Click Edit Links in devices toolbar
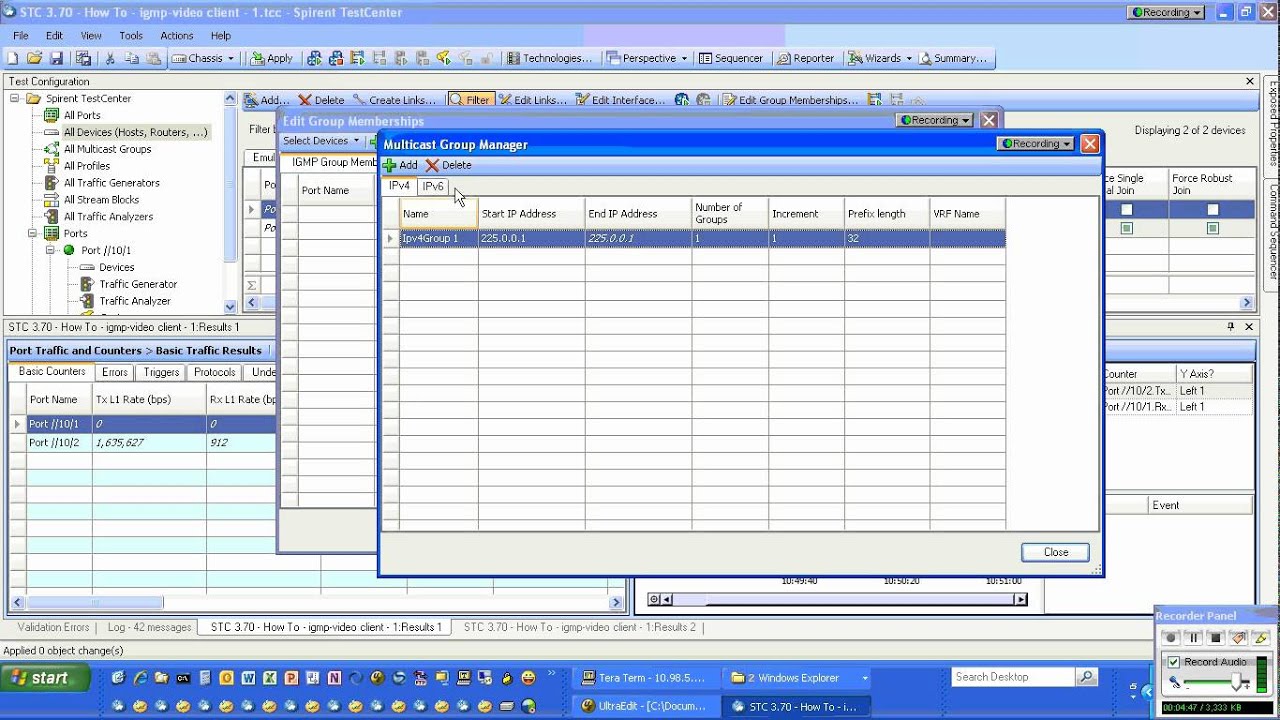 533,100
